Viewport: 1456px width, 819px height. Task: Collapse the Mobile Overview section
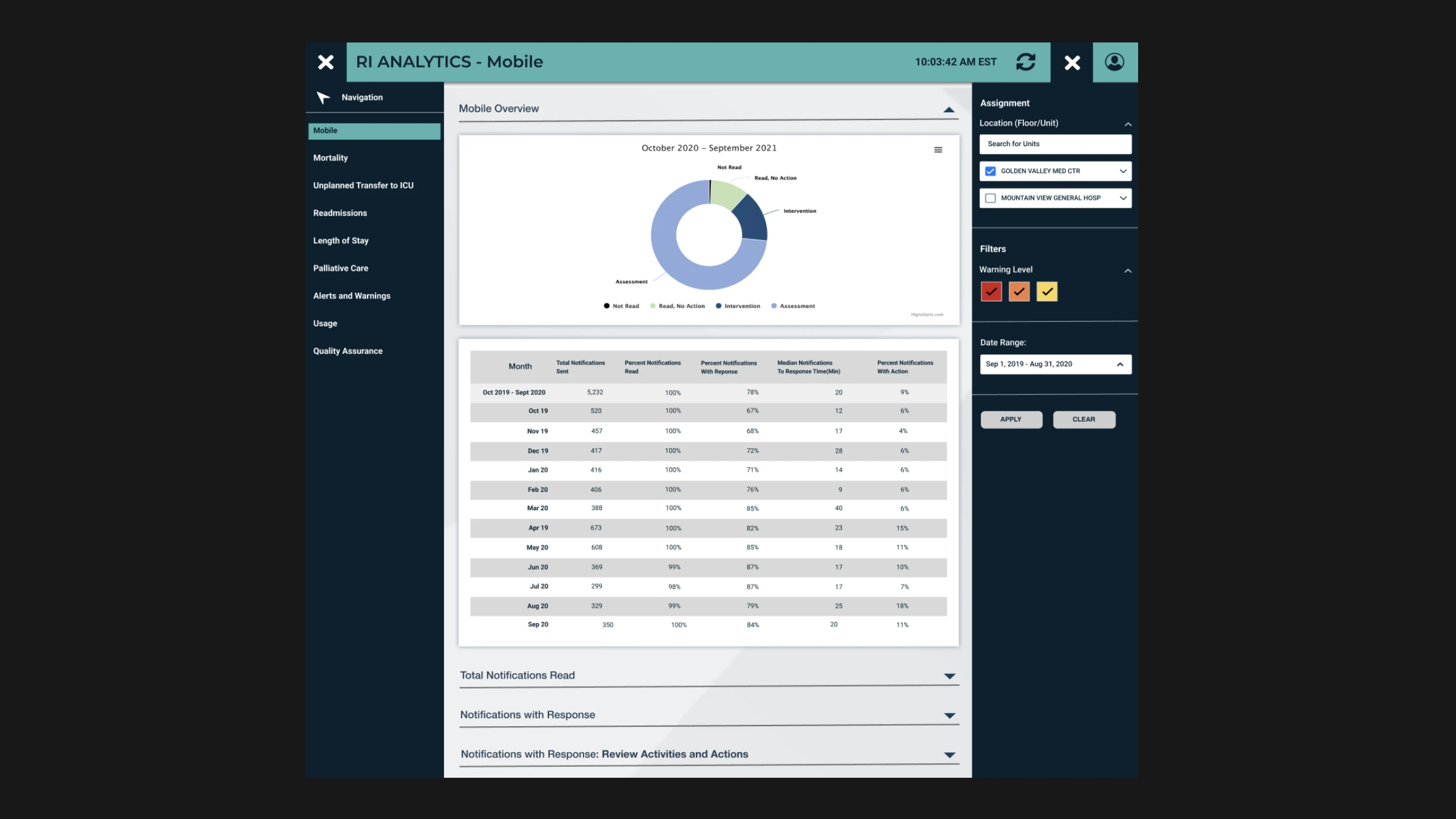[x=949, y=110]
